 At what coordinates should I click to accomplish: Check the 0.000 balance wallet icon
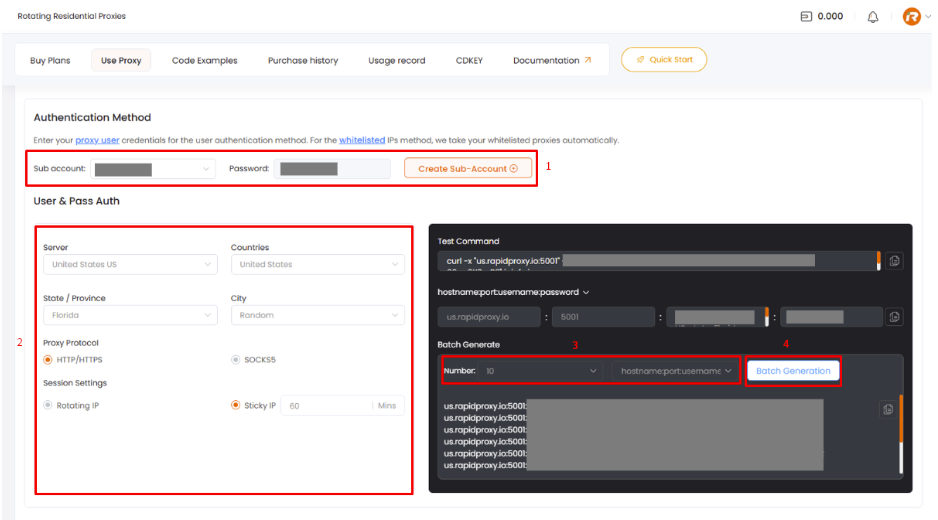point(806,17)
